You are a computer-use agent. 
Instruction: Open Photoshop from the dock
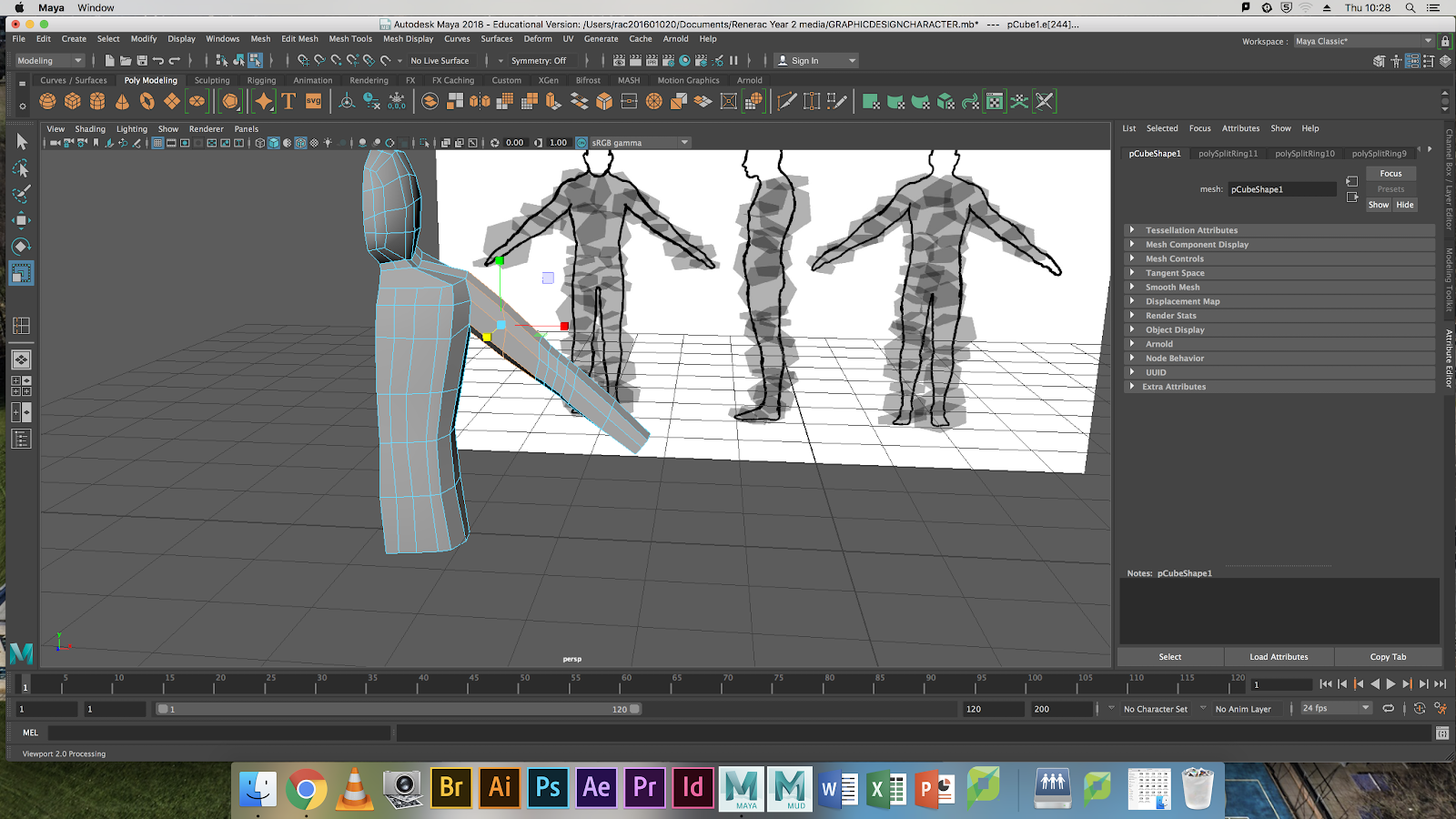click(x=548, y=787)
